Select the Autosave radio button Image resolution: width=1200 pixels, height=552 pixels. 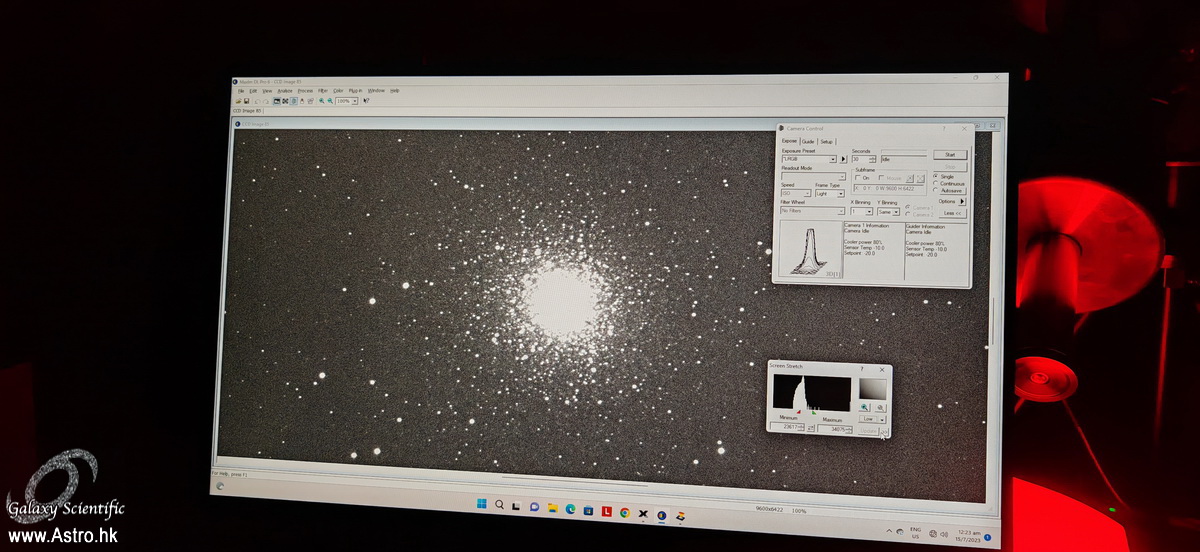pyautogui.click(x=935, y=190)
